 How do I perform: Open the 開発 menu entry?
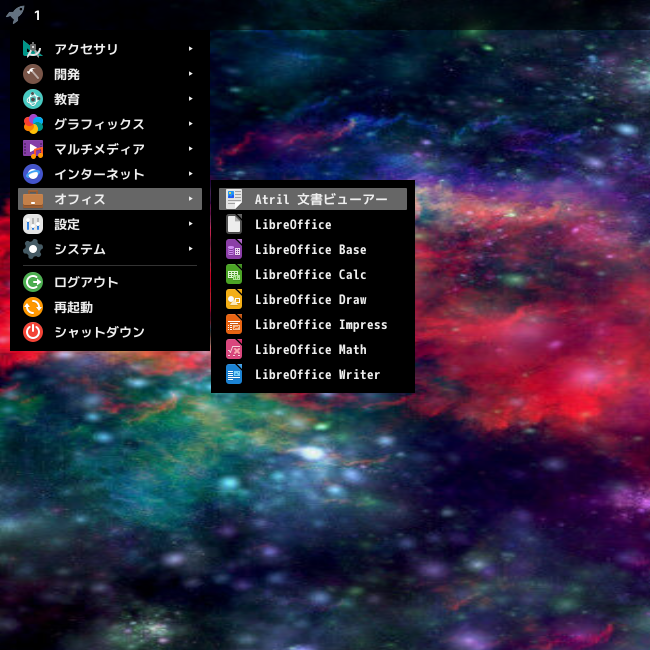(x=110, y=74)
